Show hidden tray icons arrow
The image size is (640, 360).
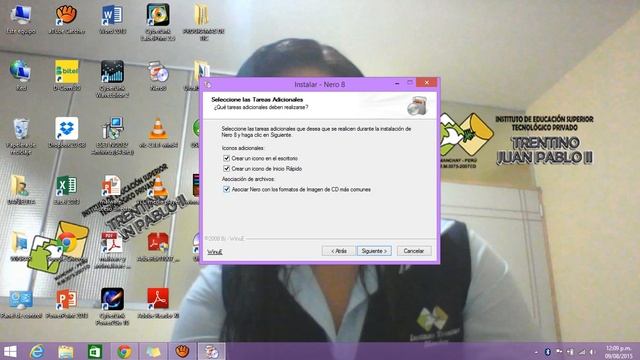536,352
